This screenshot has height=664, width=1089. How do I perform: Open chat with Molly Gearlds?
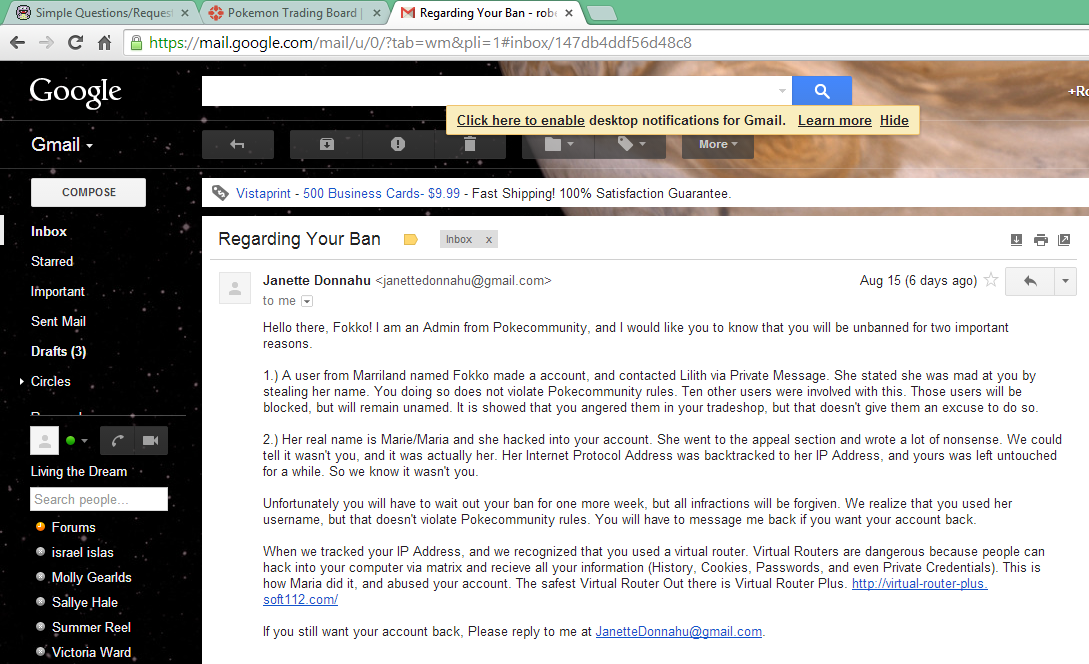pyautogui.click(x=91, y=577)
